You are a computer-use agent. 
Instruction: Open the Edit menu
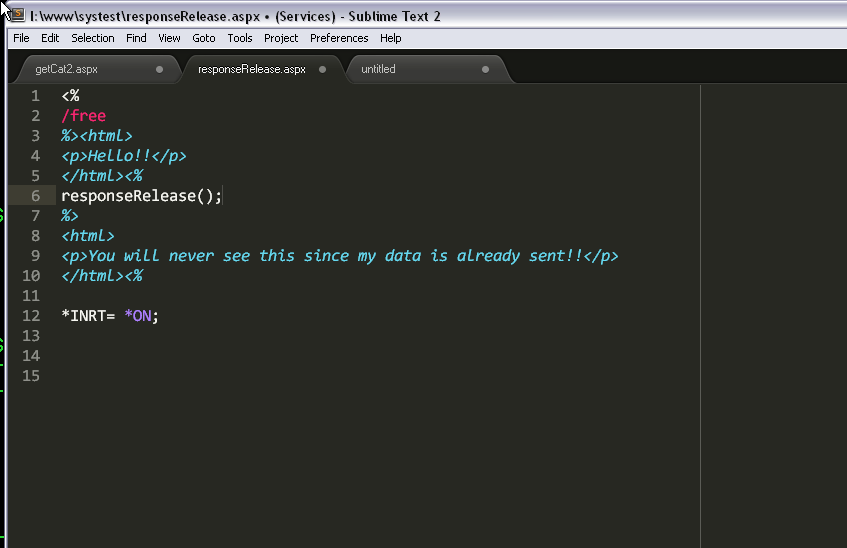(50, 38)
